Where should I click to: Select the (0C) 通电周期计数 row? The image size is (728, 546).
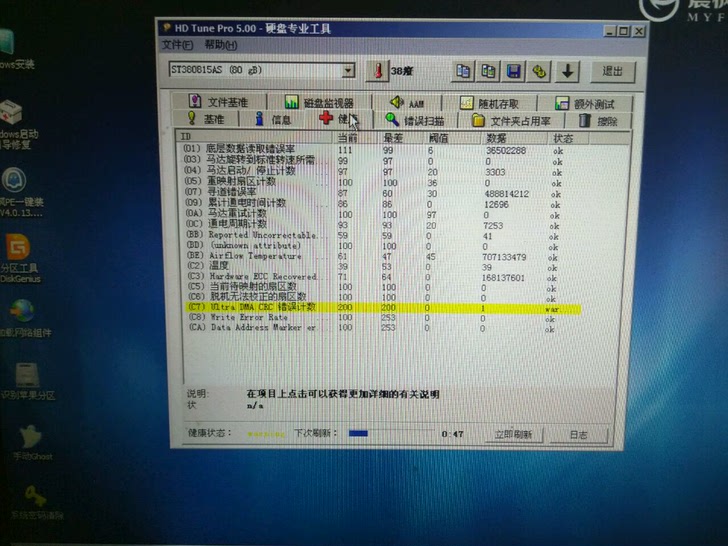[373, 225]
